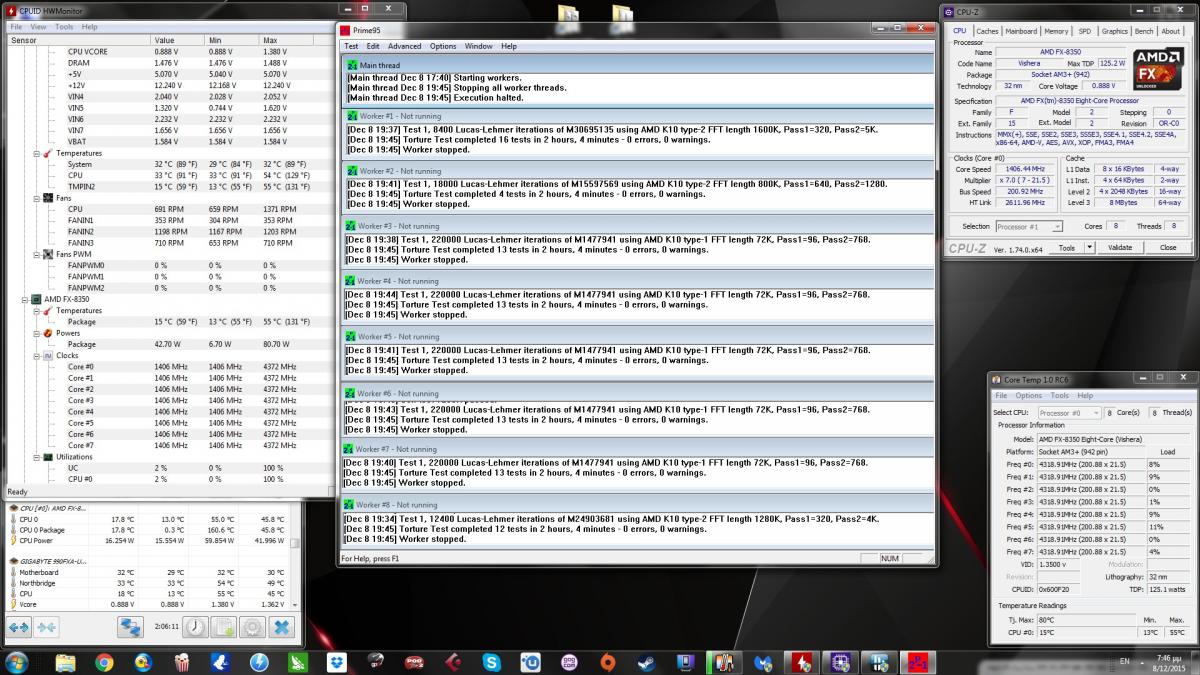Screen dimensions: 1200x675
Task: Click the collapse arrows icon in sensor widget
Action: coord(46,627)
